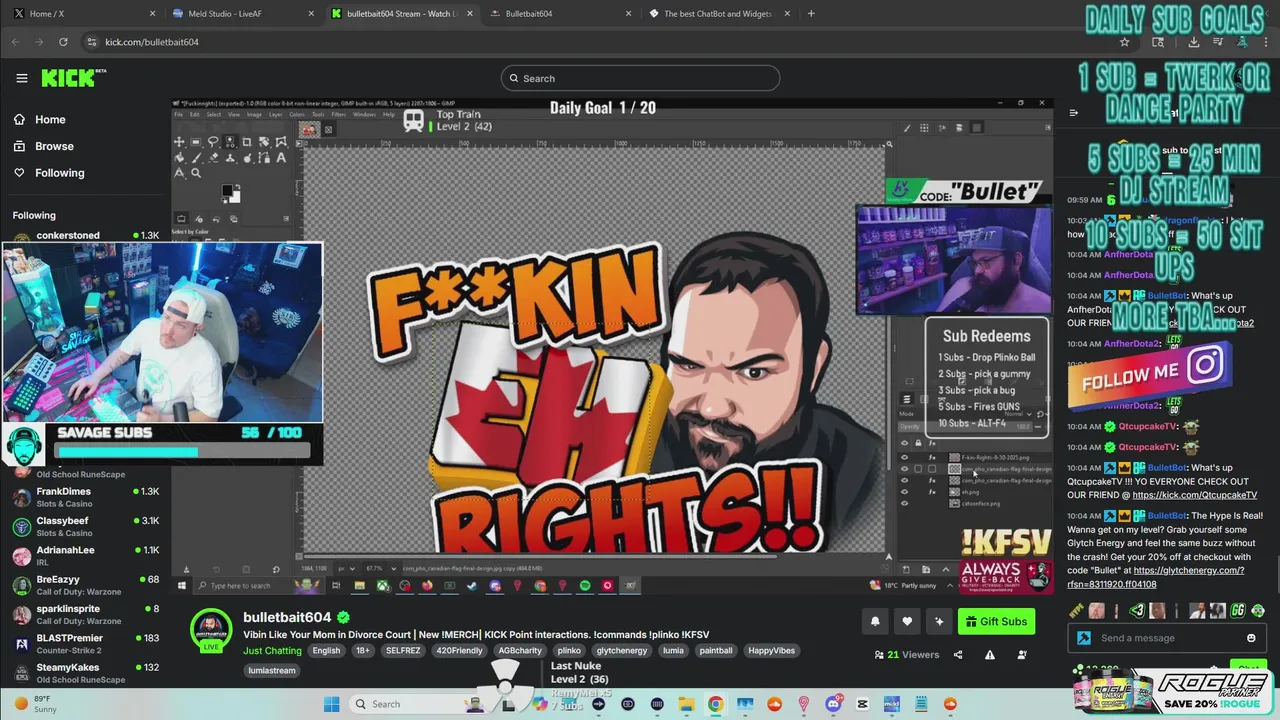
Task: Share the stream with share icon
Action: pos(958,655)
